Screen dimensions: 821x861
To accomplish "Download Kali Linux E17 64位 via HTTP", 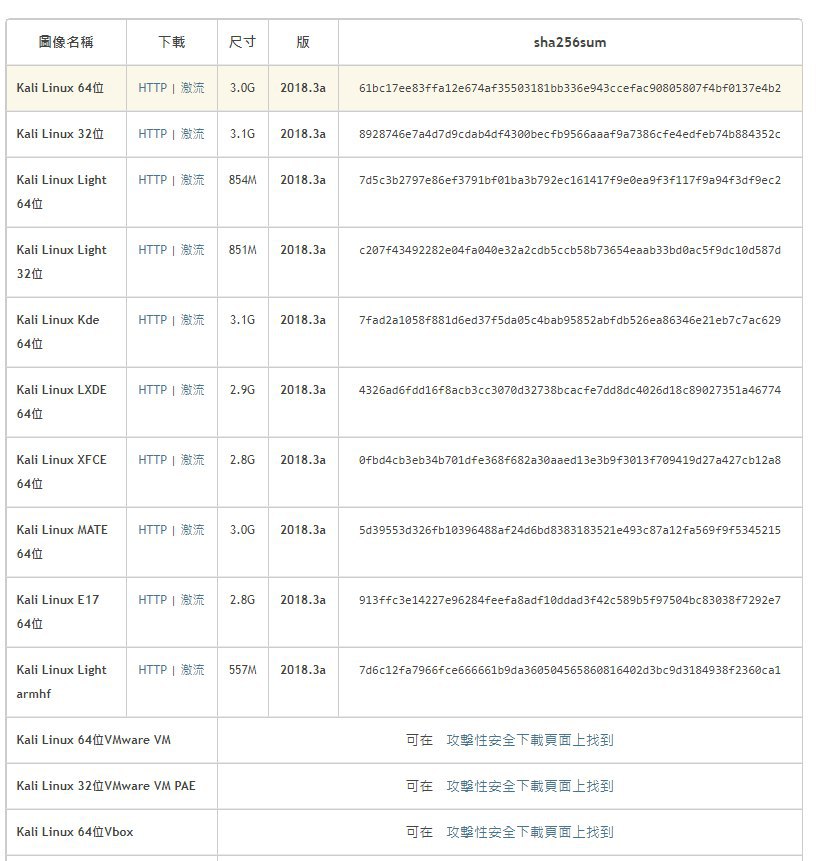I will (152, 600).
